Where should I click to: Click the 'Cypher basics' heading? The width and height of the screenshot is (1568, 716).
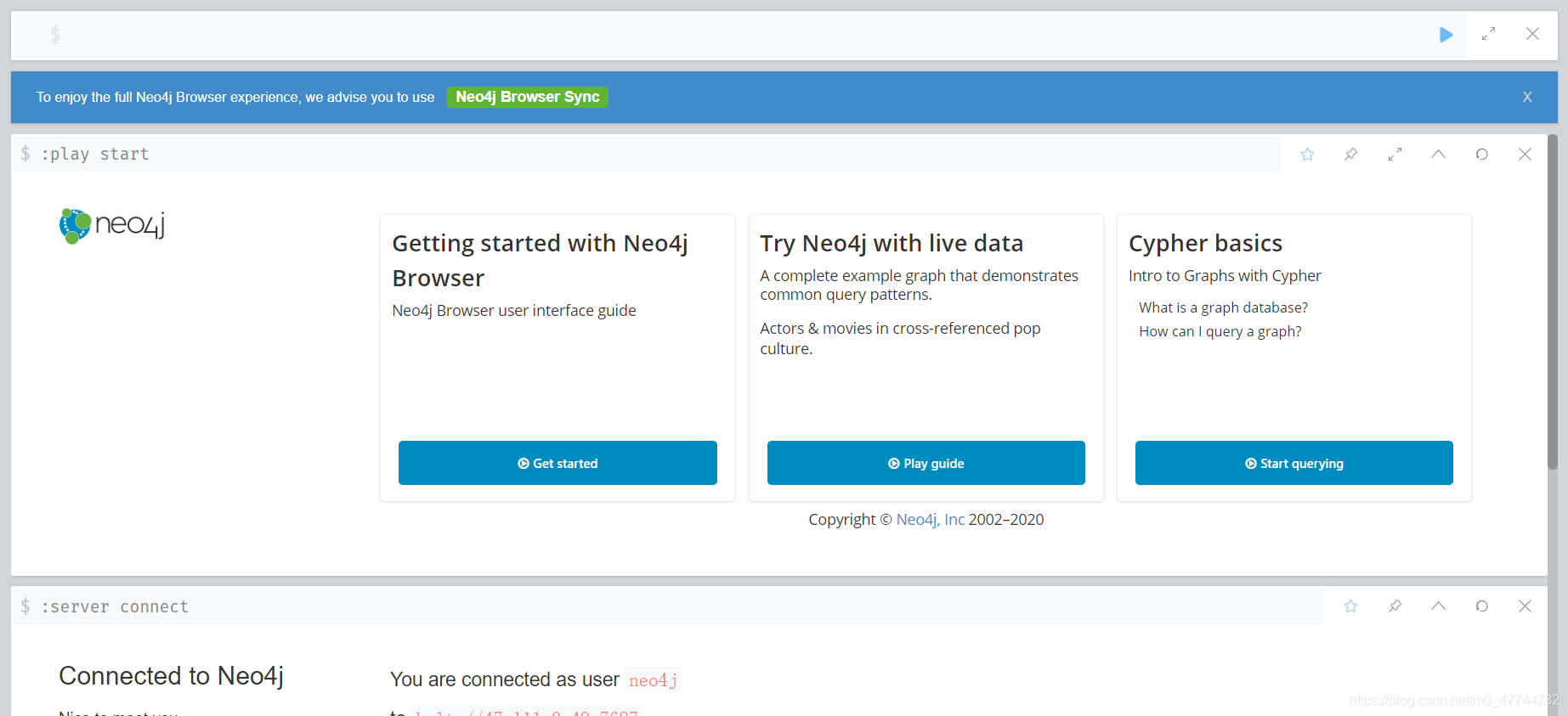coord(1205,243)
